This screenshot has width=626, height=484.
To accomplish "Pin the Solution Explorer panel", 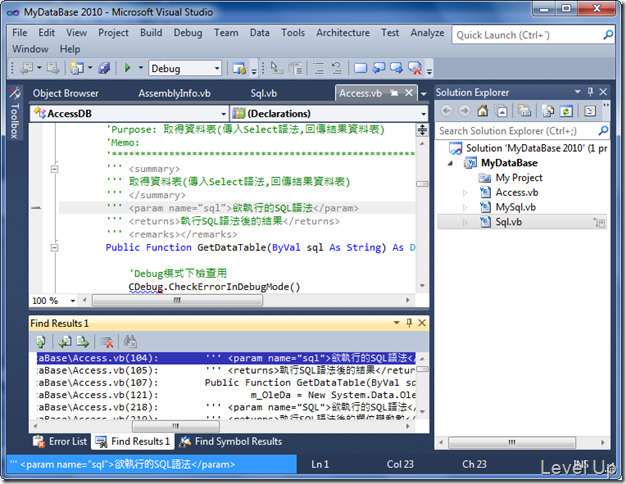I will point(590,92).
